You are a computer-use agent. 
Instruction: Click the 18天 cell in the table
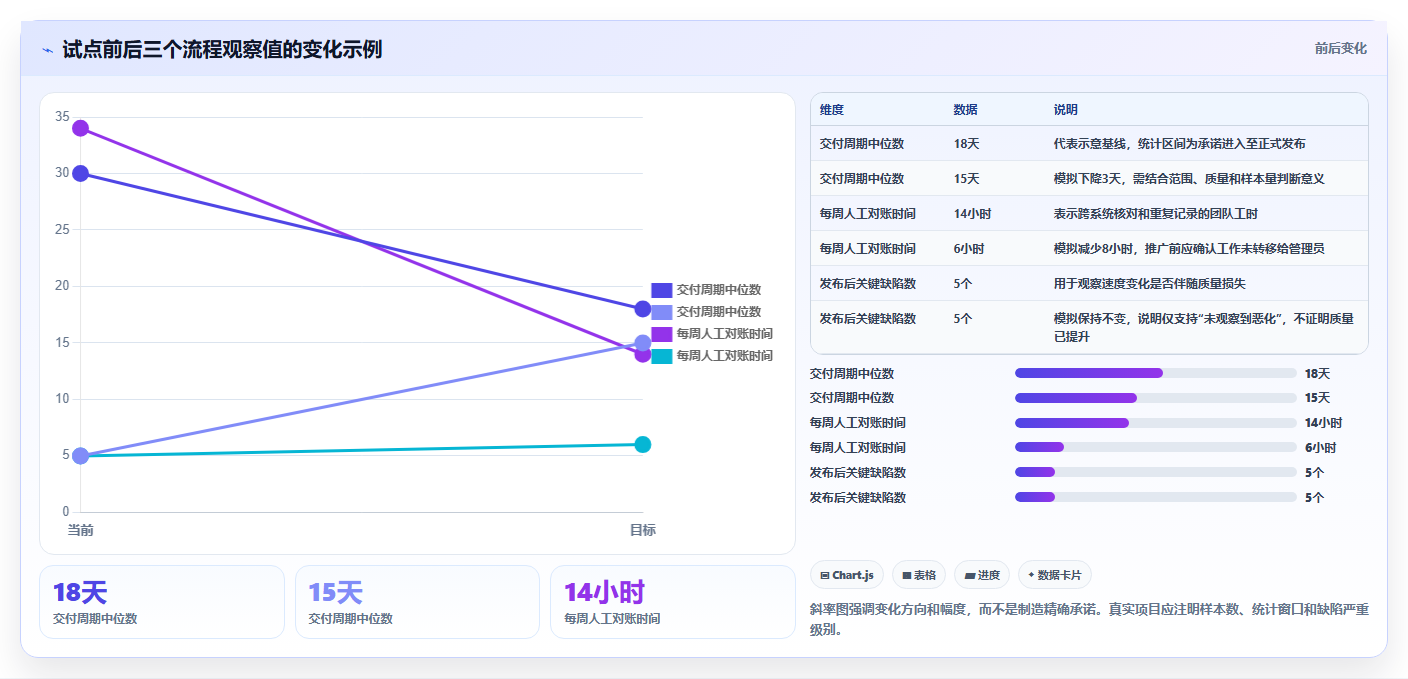[x=966, y=144]
